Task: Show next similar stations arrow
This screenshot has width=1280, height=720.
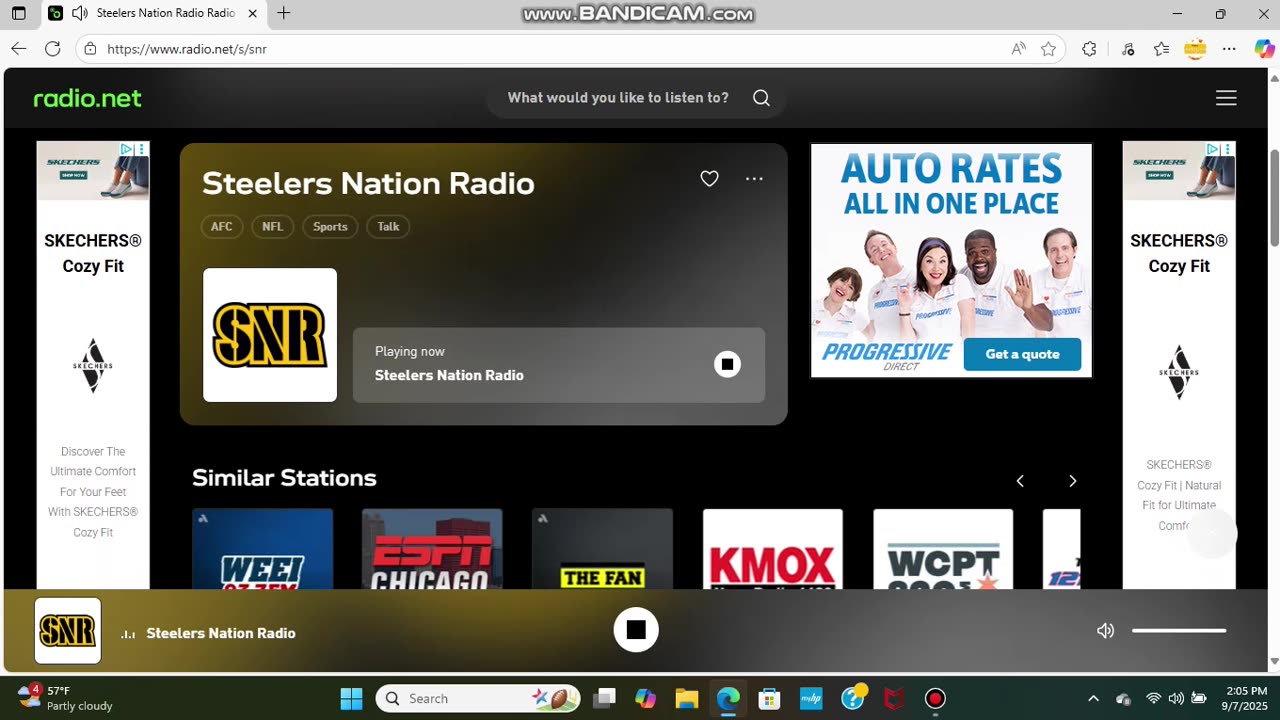Action: click(1072, 481)
